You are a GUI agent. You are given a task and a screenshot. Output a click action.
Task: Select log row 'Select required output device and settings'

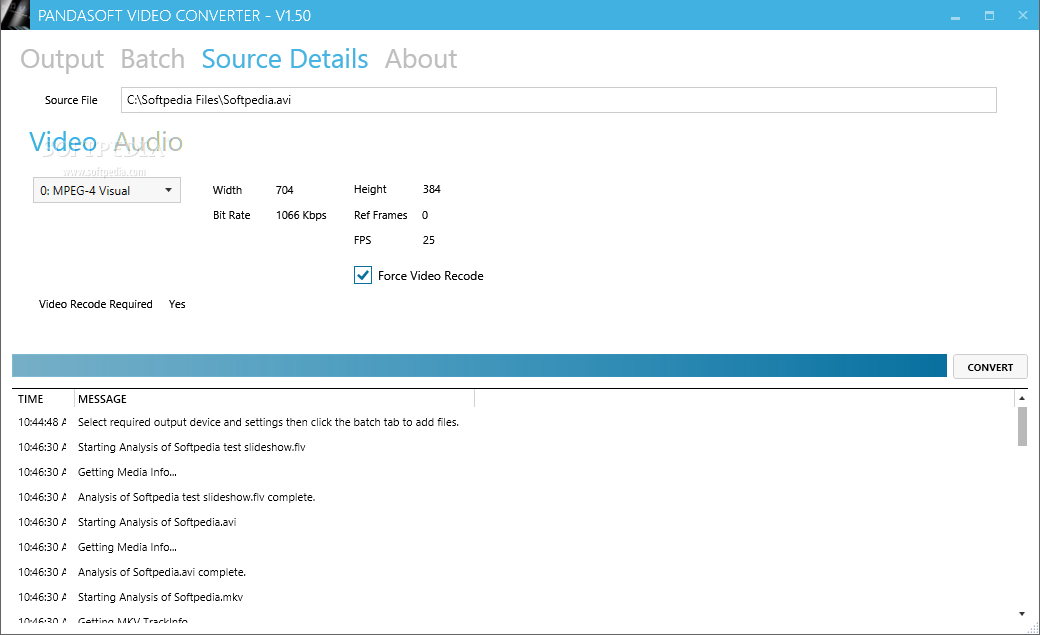[513, 422]
